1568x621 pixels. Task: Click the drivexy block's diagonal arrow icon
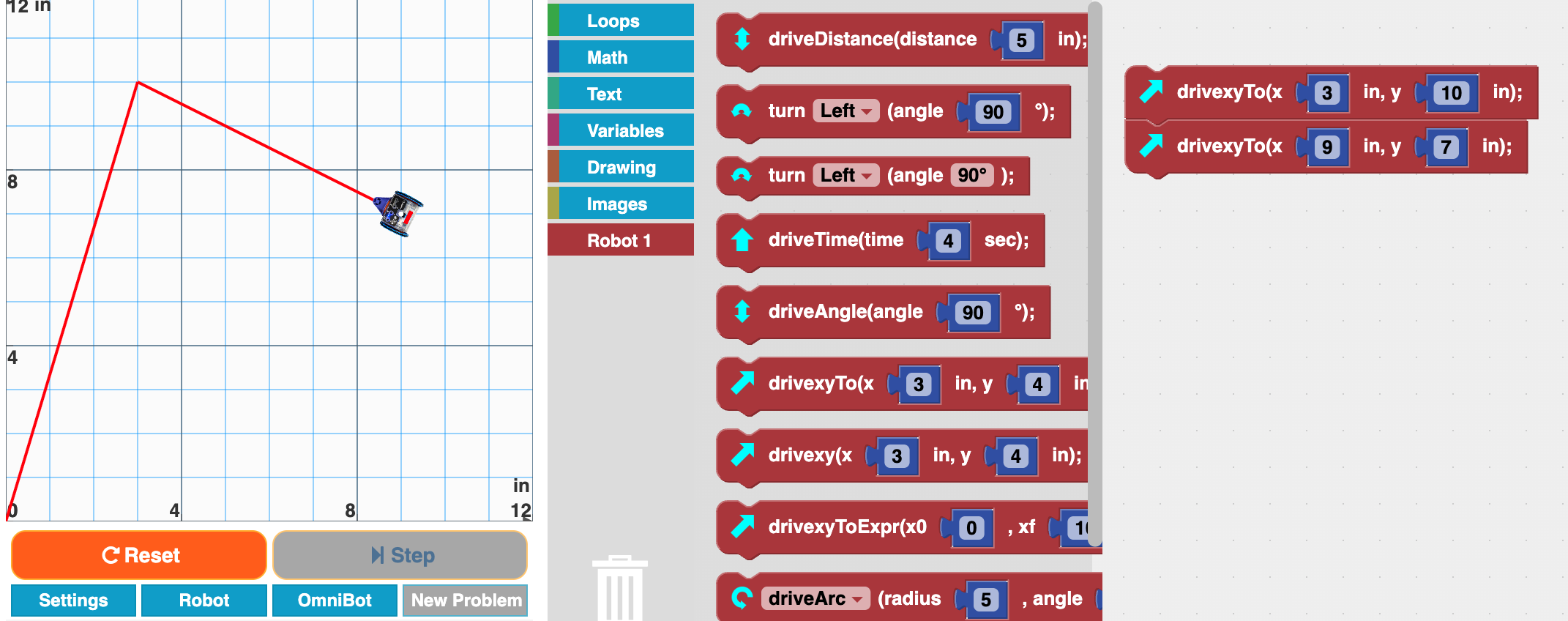click(x=742, y=455)
